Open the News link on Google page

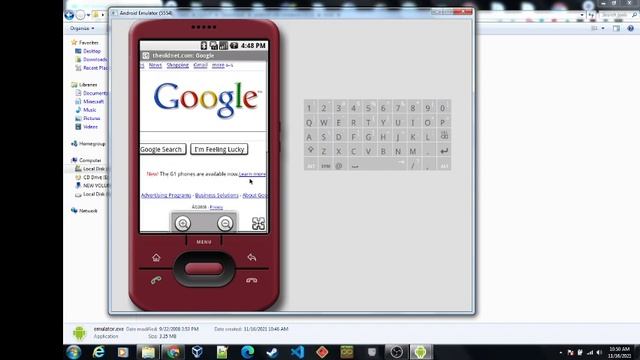(x=155, y=65)
